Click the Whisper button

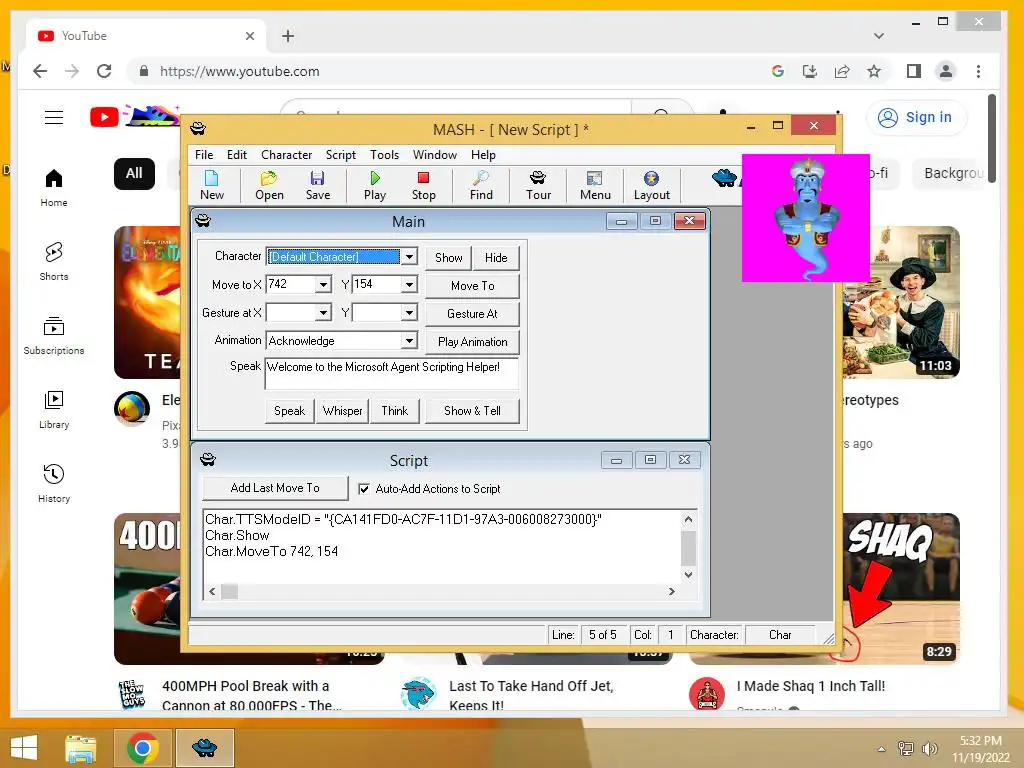coord(342,411)
